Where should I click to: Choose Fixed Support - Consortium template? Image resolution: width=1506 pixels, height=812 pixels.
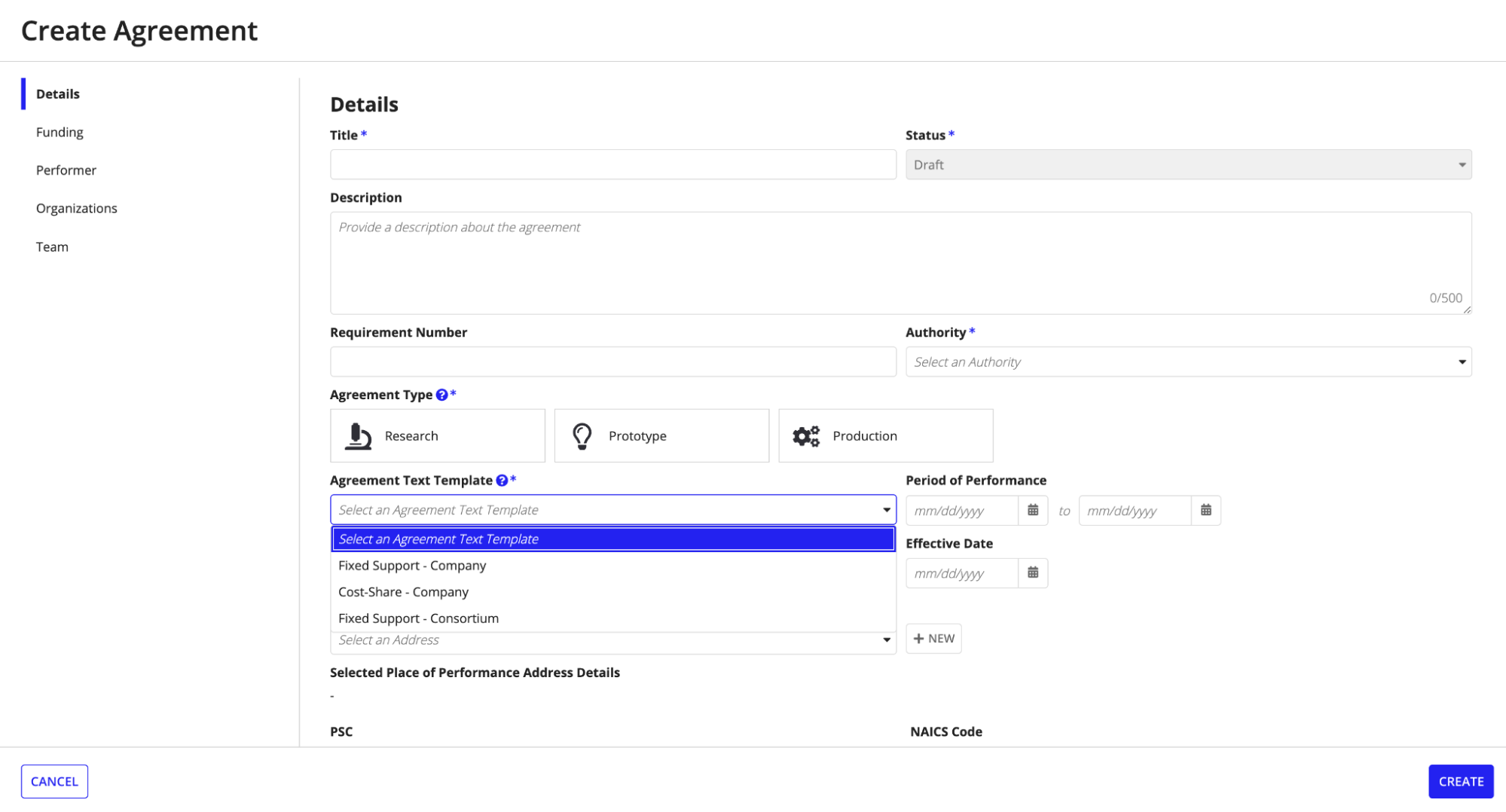[613, 618]
